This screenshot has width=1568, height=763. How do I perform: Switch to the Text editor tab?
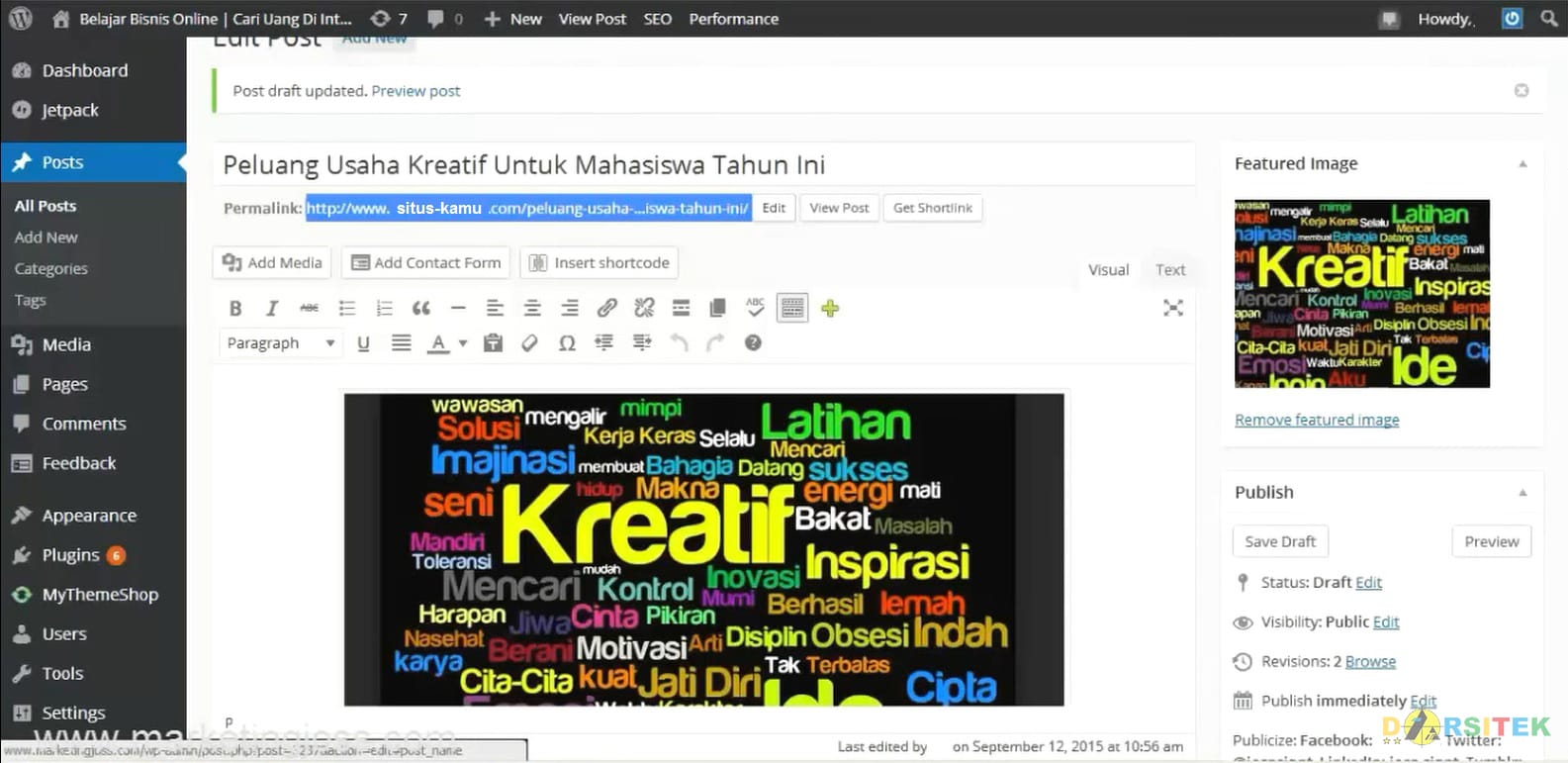tap(1170, 269)
